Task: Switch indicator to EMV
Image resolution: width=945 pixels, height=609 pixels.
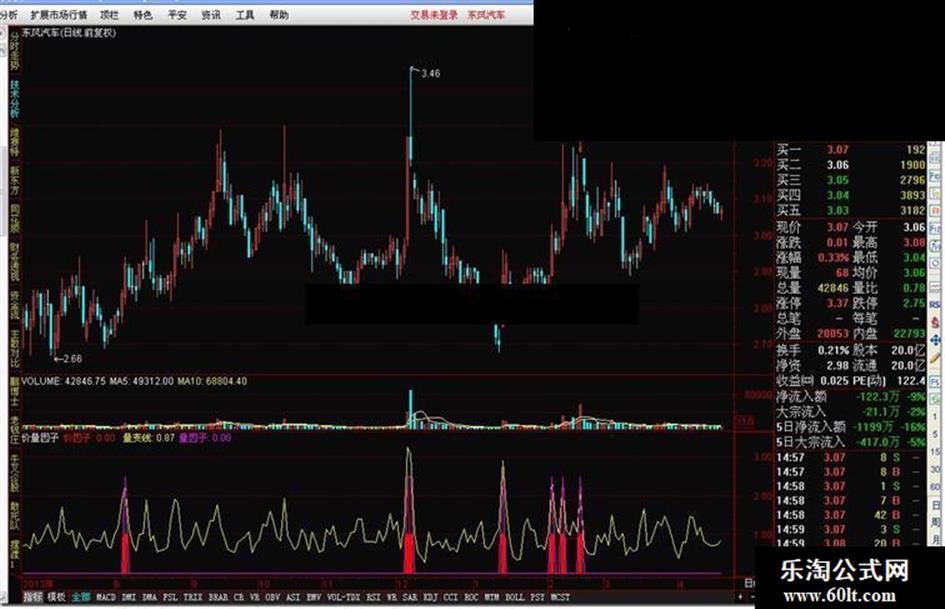Action: (313, 597)
